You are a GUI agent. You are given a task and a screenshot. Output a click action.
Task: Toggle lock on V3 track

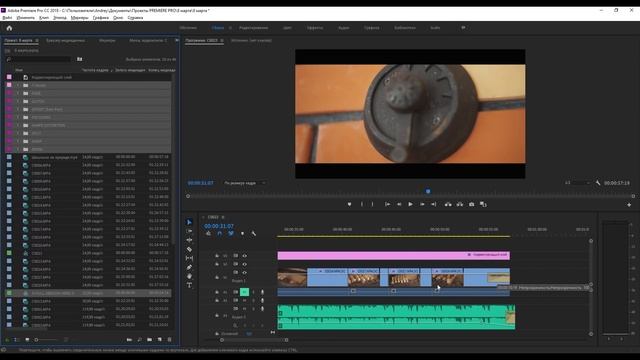(217, 256)
